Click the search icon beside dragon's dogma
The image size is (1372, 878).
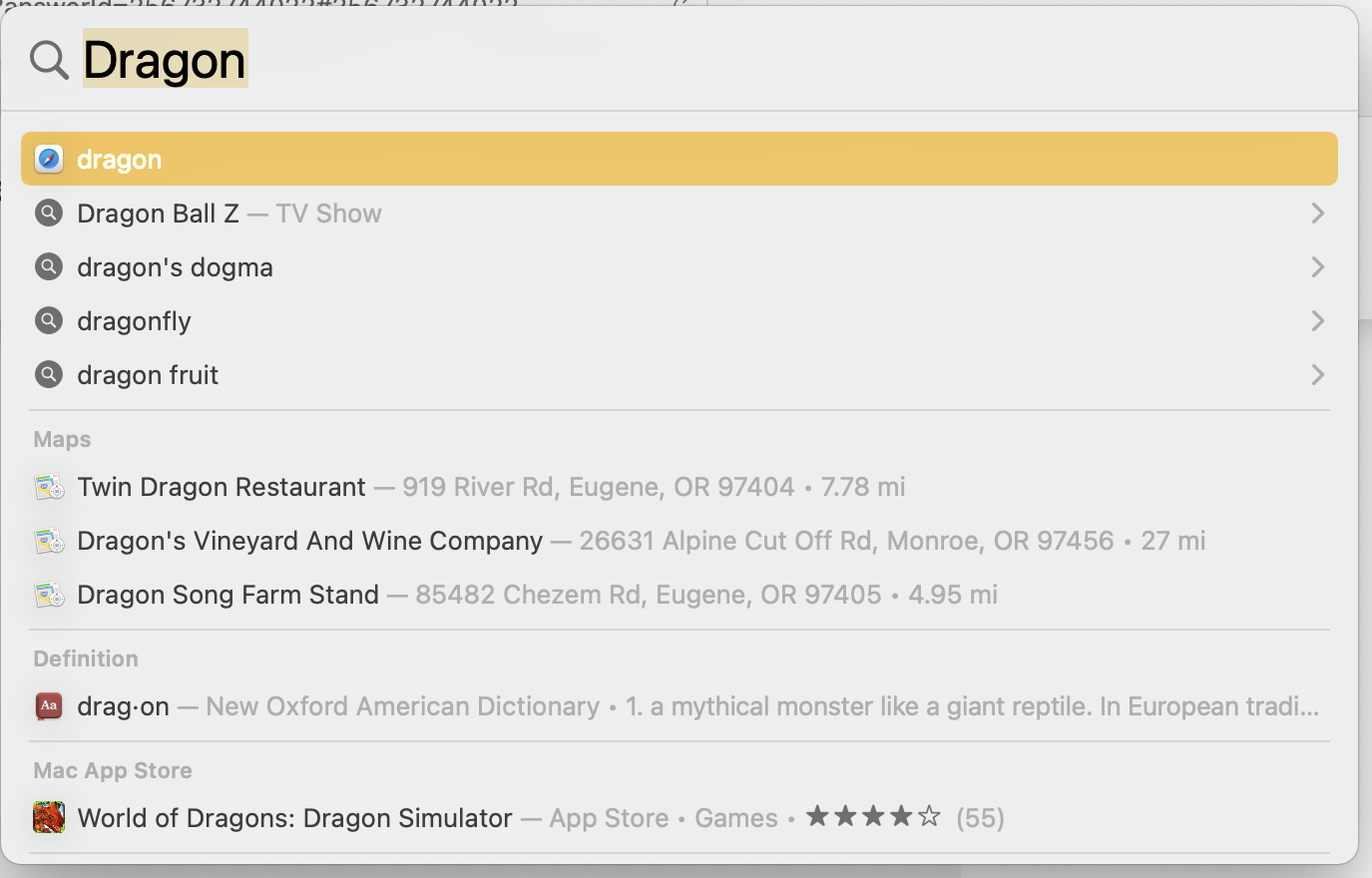pos(49,266)
